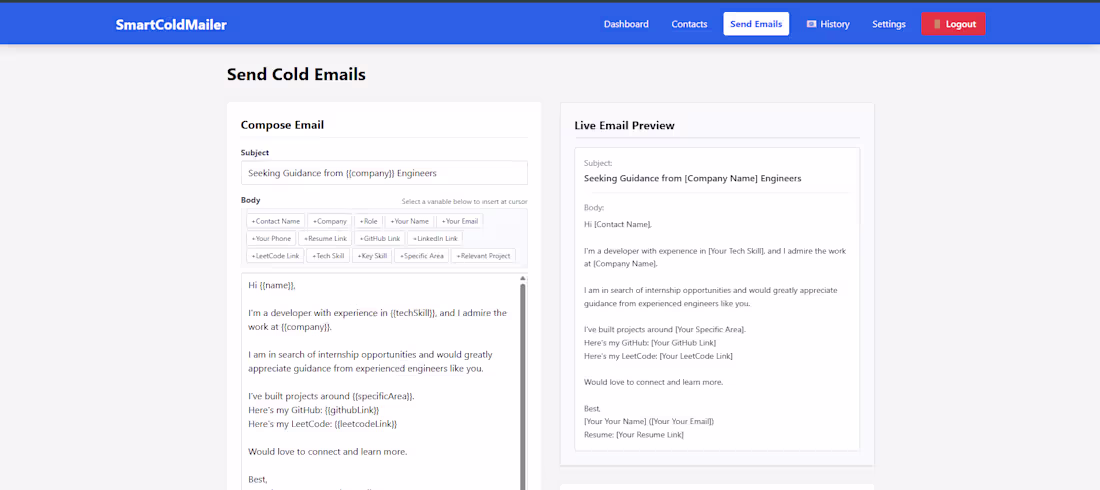
Task: Click body line 'Hi {{name}},' in editor
Action: click(x=272, y=286)
